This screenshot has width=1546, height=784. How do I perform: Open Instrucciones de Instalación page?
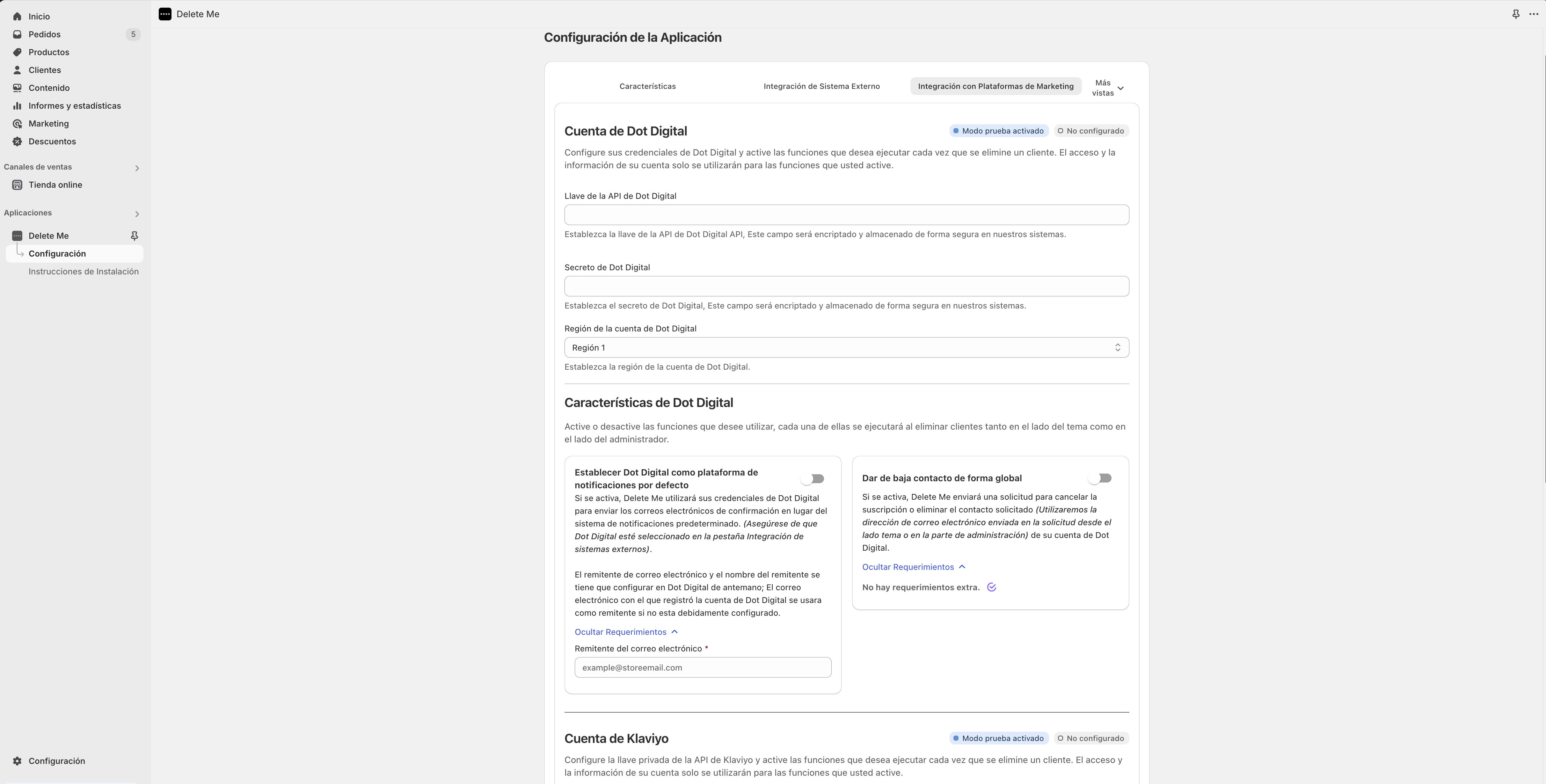tap(84, 272)
